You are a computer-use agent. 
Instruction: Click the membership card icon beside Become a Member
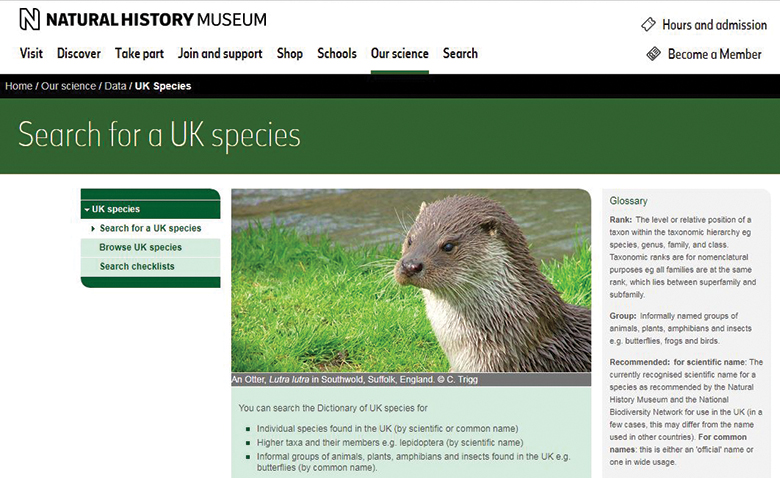(x=654, y=54)
